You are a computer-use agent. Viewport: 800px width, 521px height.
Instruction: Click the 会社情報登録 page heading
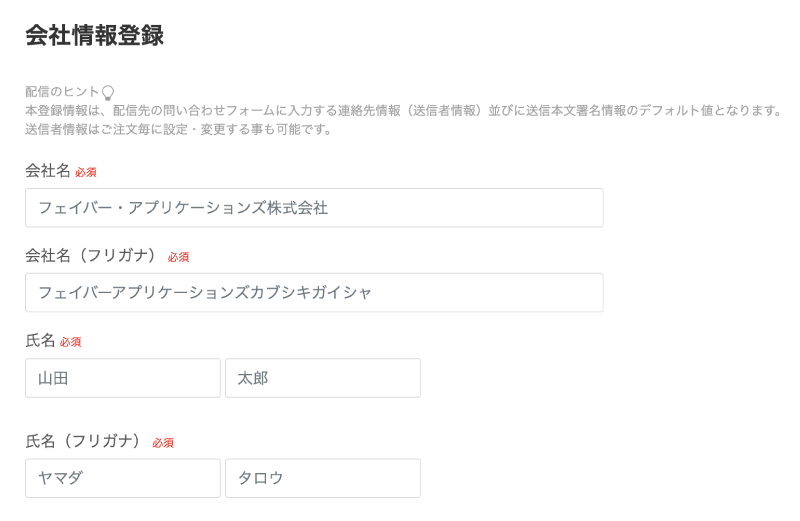(x=94, y=35)
